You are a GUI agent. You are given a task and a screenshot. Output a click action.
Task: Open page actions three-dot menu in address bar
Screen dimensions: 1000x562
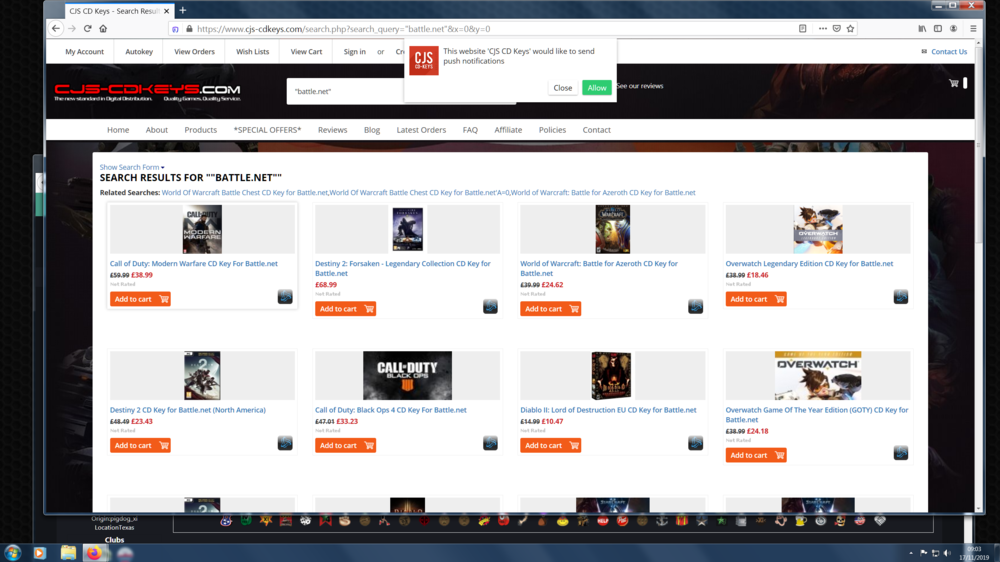(x=822, y=29)
